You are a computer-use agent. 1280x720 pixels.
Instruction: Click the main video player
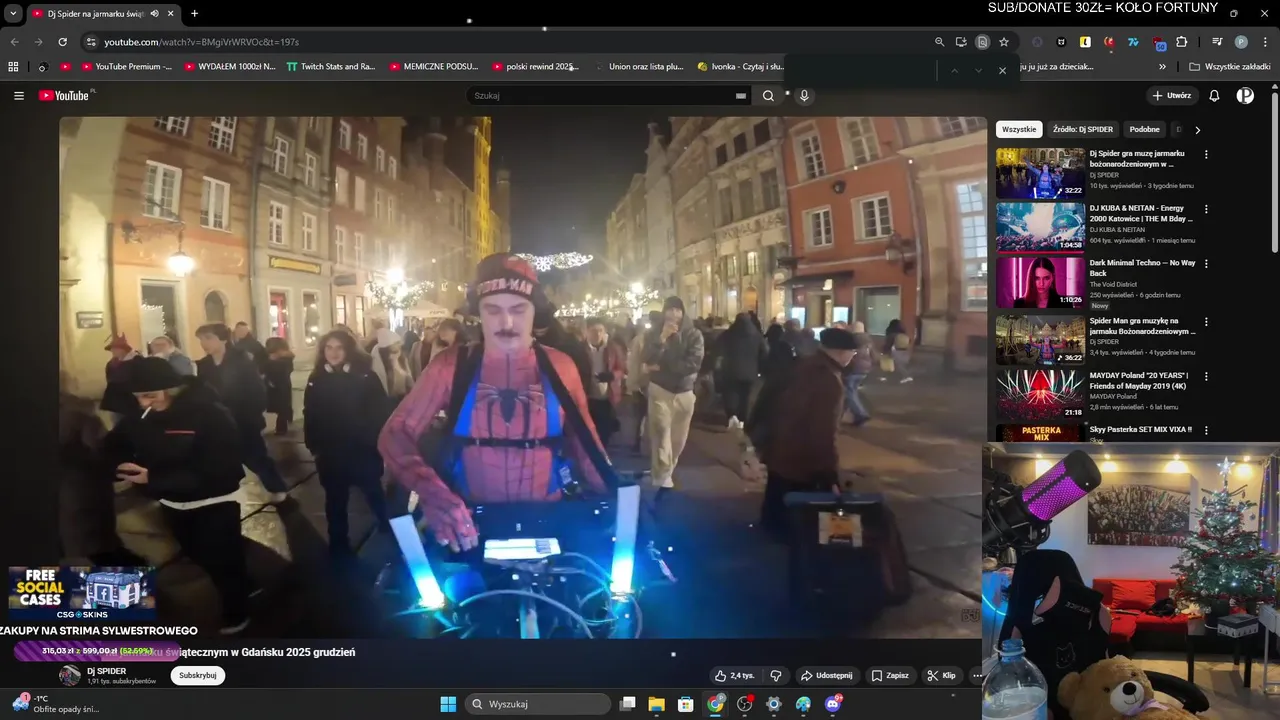pyautogui.click(x=523, y=377)
